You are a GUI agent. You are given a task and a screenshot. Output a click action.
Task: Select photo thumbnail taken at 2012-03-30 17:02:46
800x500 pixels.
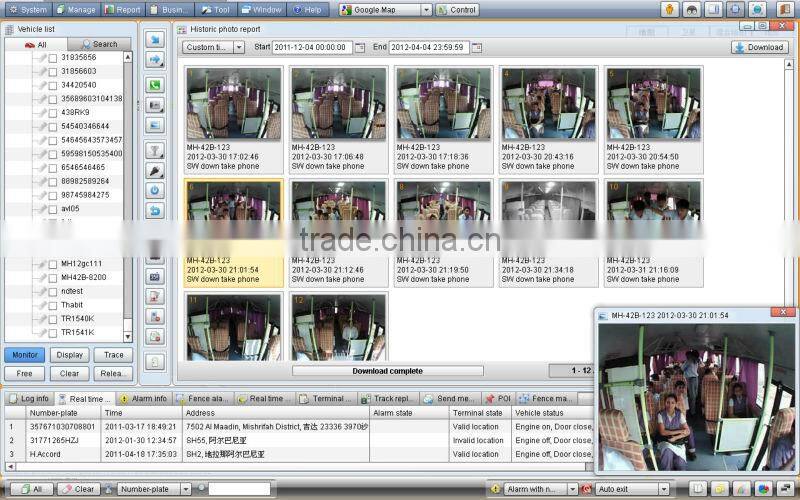234,120
